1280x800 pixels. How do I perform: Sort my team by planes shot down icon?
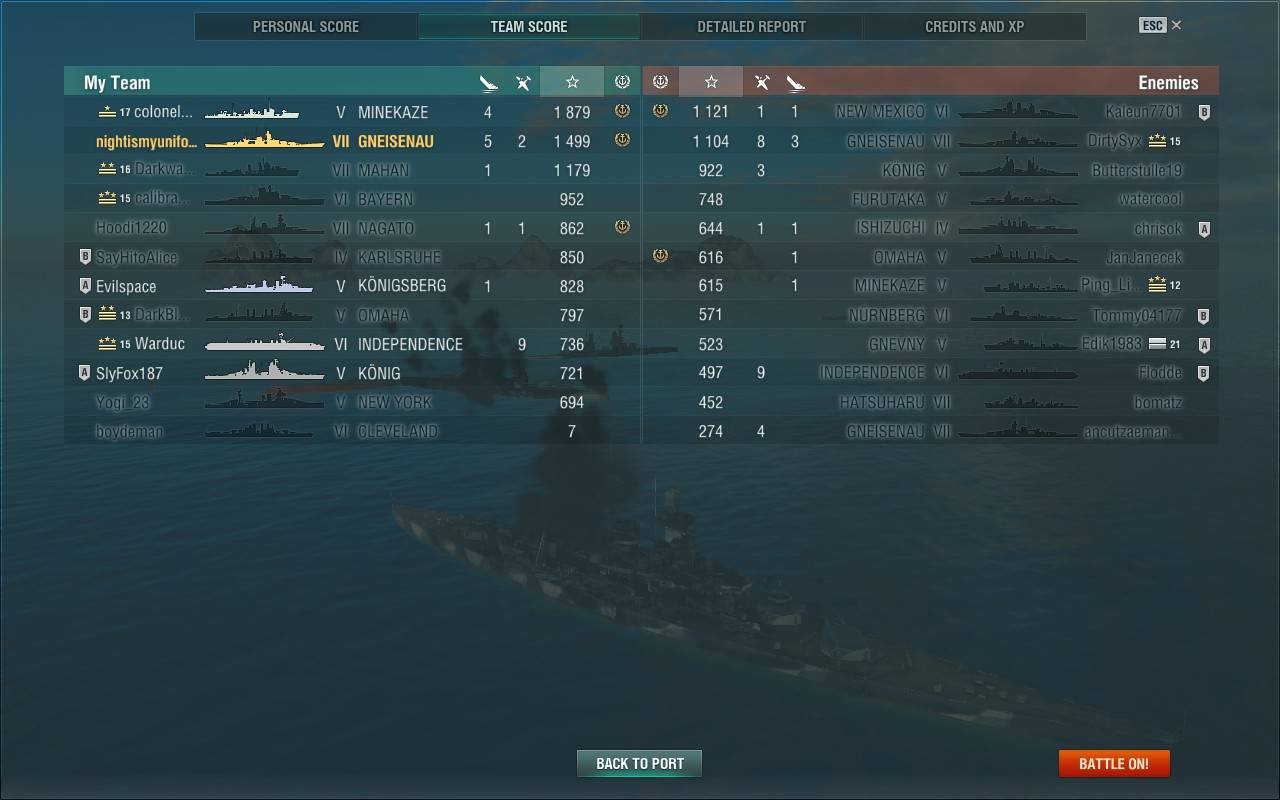click(x=522, y=83)
